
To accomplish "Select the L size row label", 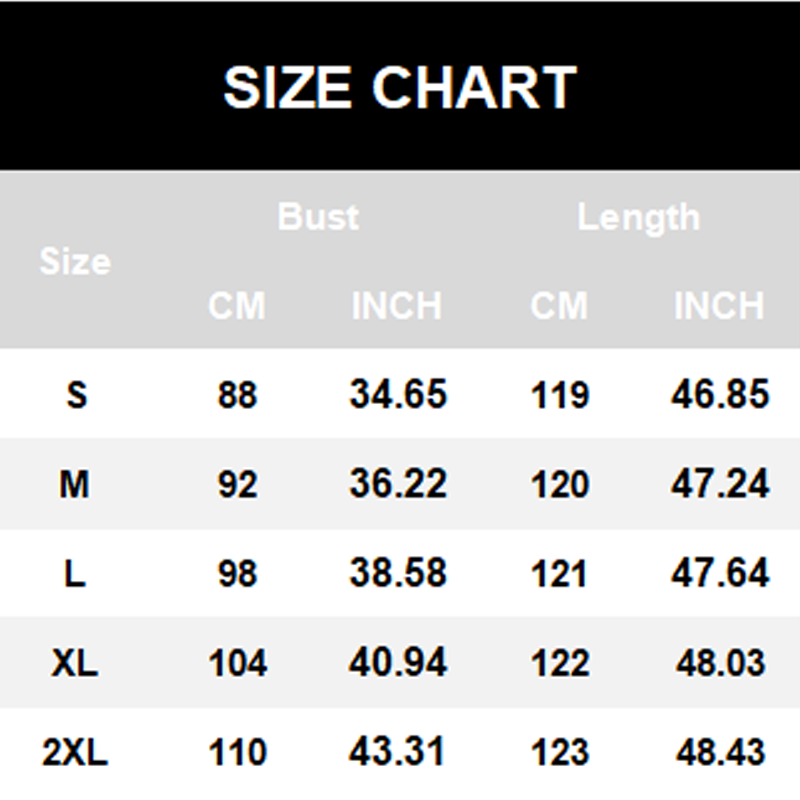I will 75,574.
